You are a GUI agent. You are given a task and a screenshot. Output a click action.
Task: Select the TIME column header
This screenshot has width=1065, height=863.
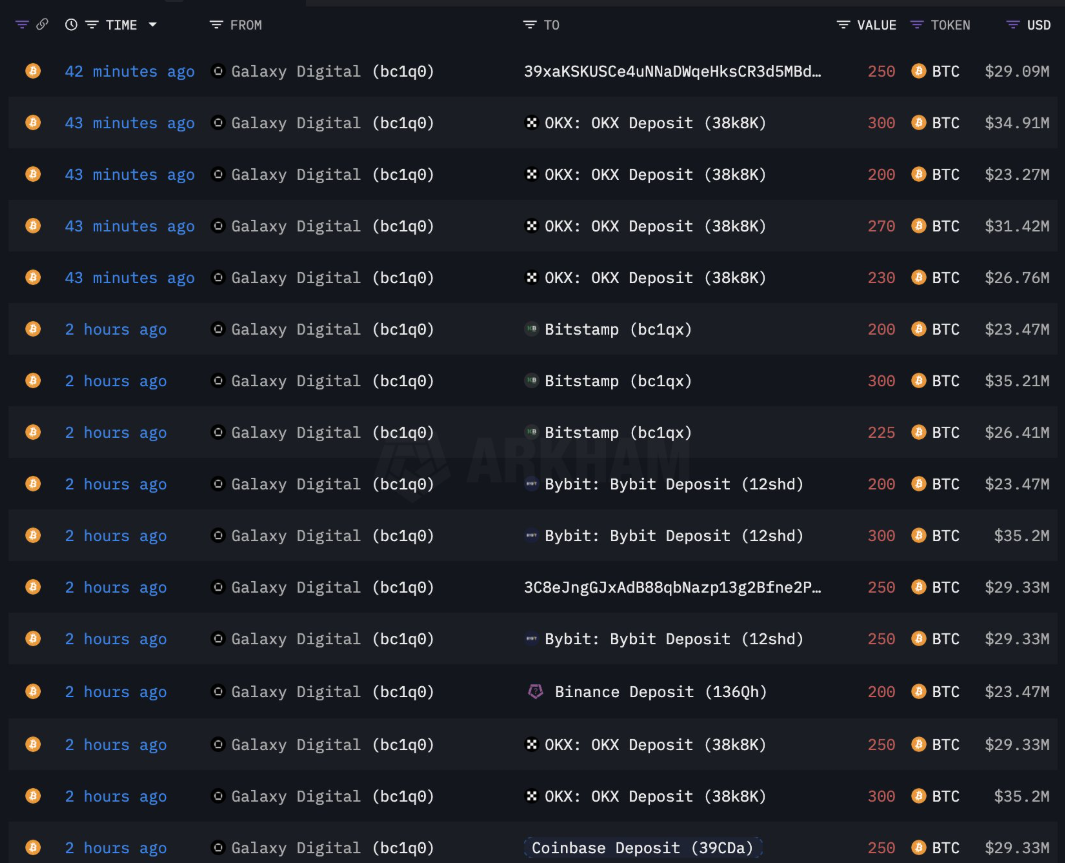pyautogui.click(x=119, y=24)
